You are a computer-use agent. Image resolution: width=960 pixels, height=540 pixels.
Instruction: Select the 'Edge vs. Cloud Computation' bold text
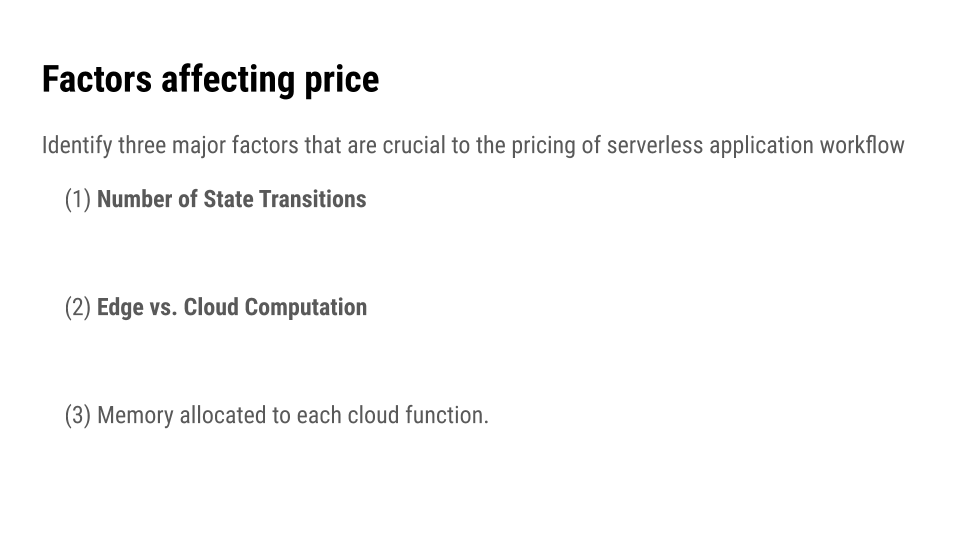pyautogui.click(x=232, y=307)
